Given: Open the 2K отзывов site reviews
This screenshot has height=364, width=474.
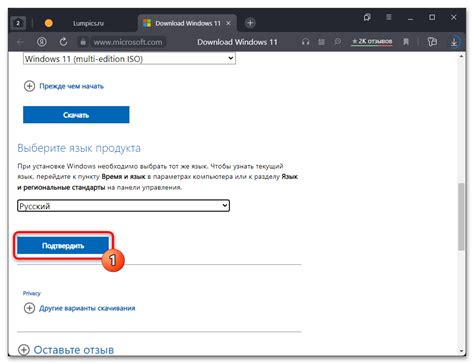Looking at the screenshot, I should (x=372, y=41).
